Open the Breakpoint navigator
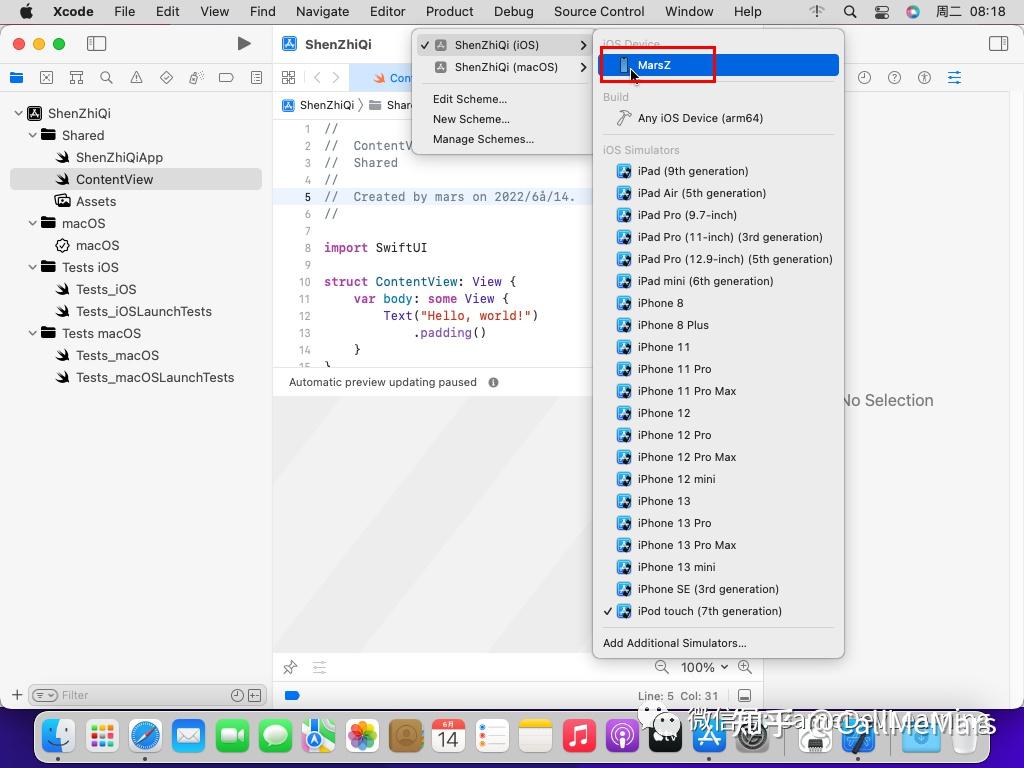This screenshot has height=768, width=1024. 226,78
